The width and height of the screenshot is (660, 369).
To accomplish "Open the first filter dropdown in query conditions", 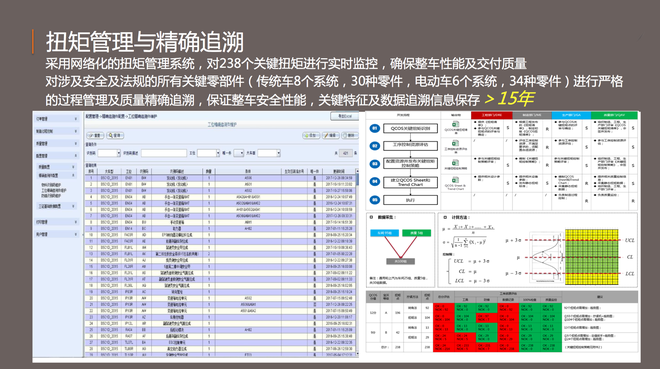I will pos(109,153).
